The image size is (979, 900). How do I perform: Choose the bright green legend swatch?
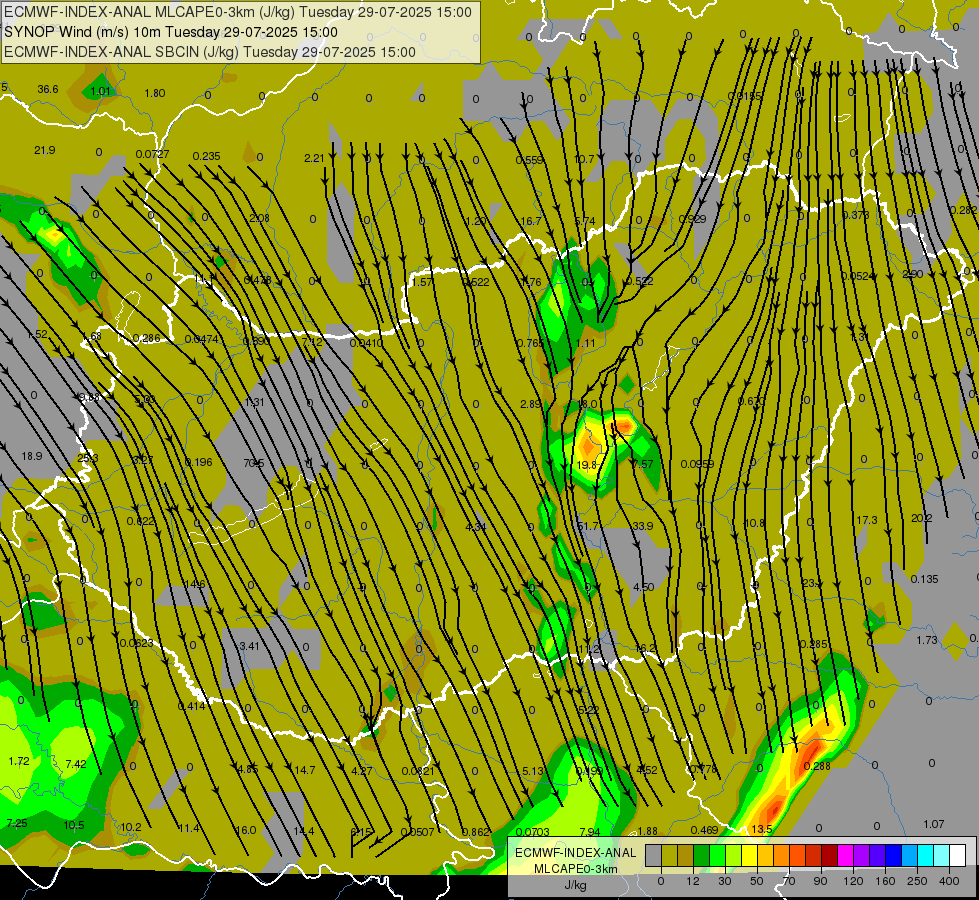[x=718, y=855]
